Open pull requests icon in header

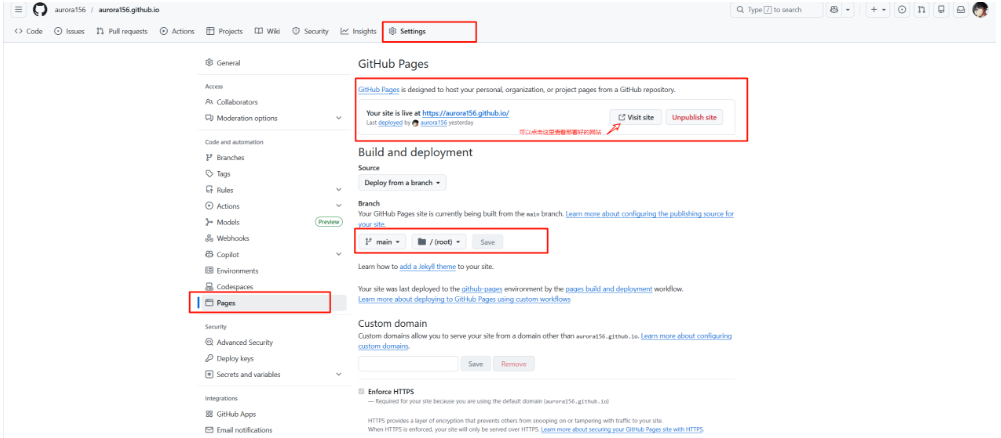[x=921, y=10]
